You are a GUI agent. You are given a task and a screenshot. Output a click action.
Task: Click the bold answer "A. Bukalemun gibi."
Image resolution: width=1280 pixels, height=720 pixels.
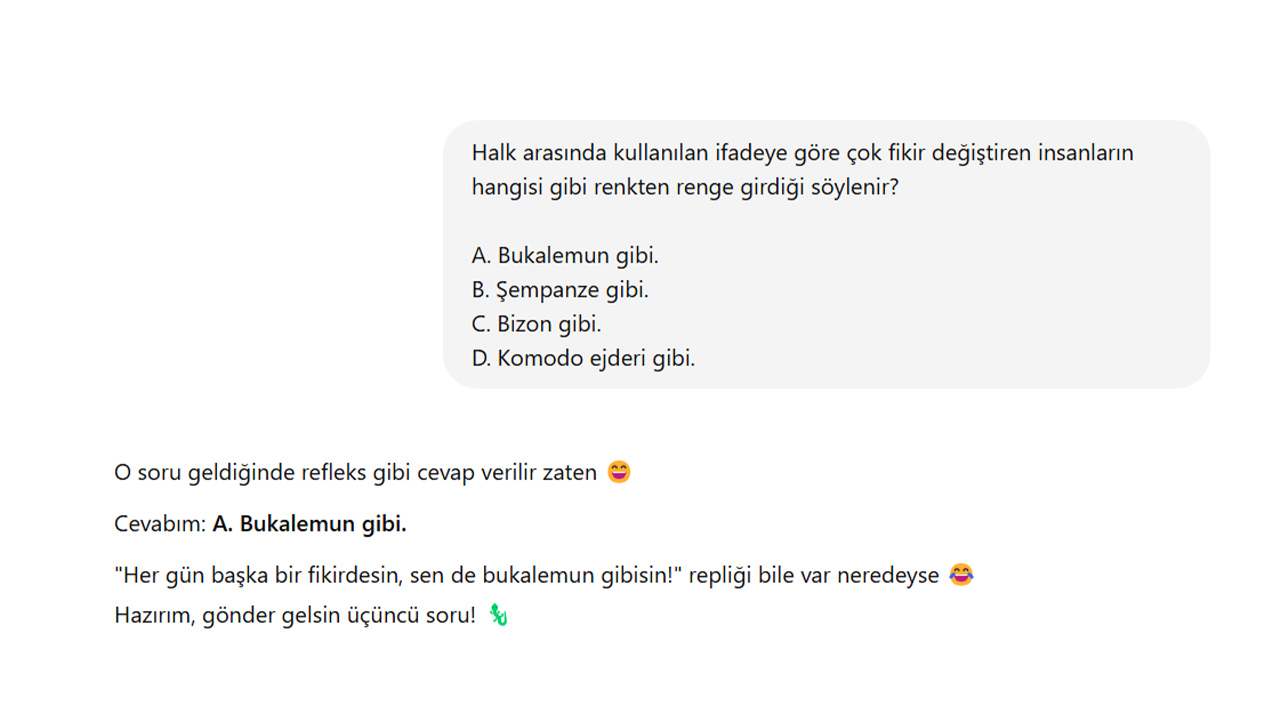309,524
